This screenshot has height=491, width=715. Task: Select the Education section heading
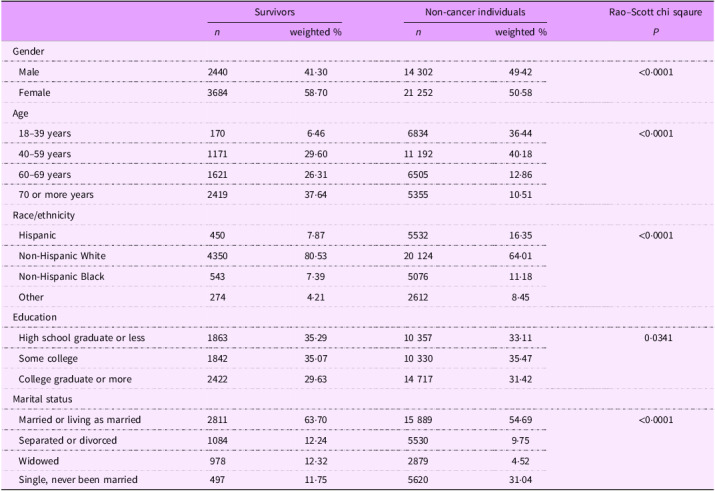pyautogui.click(x=36, y=315)
